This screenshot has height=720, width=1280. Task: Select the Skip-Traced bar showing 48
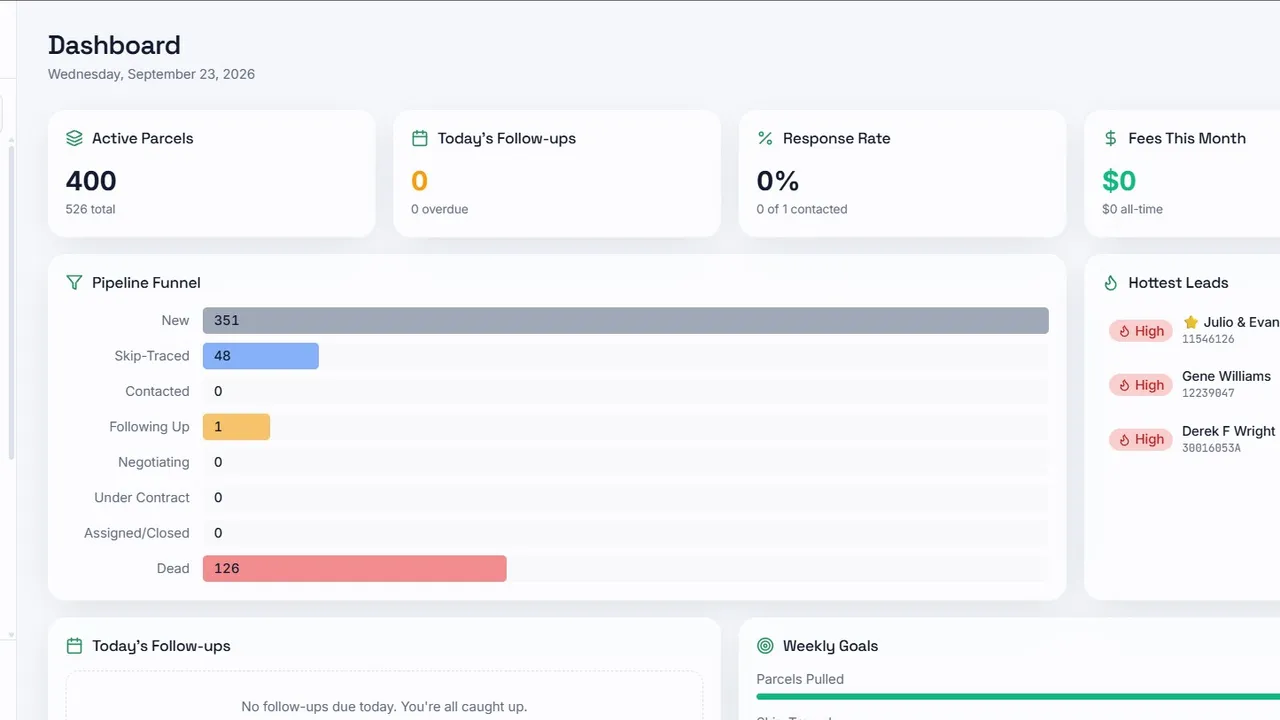click(x=261, y=356)
